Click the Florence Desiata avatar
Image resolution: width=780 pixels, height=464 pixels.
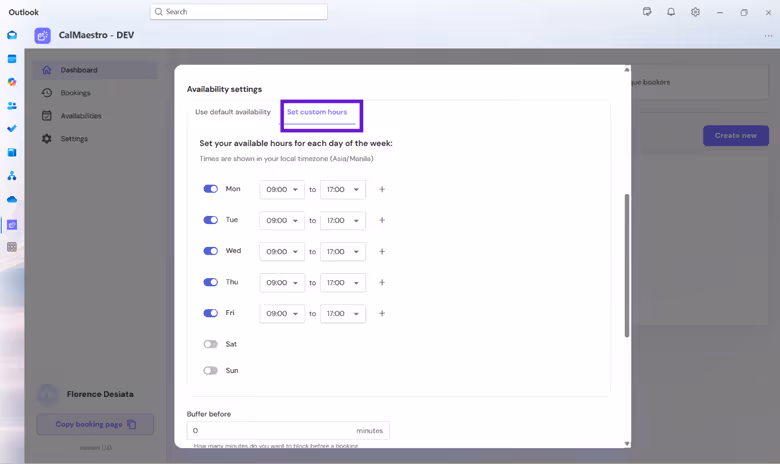(x=48, y=394)
